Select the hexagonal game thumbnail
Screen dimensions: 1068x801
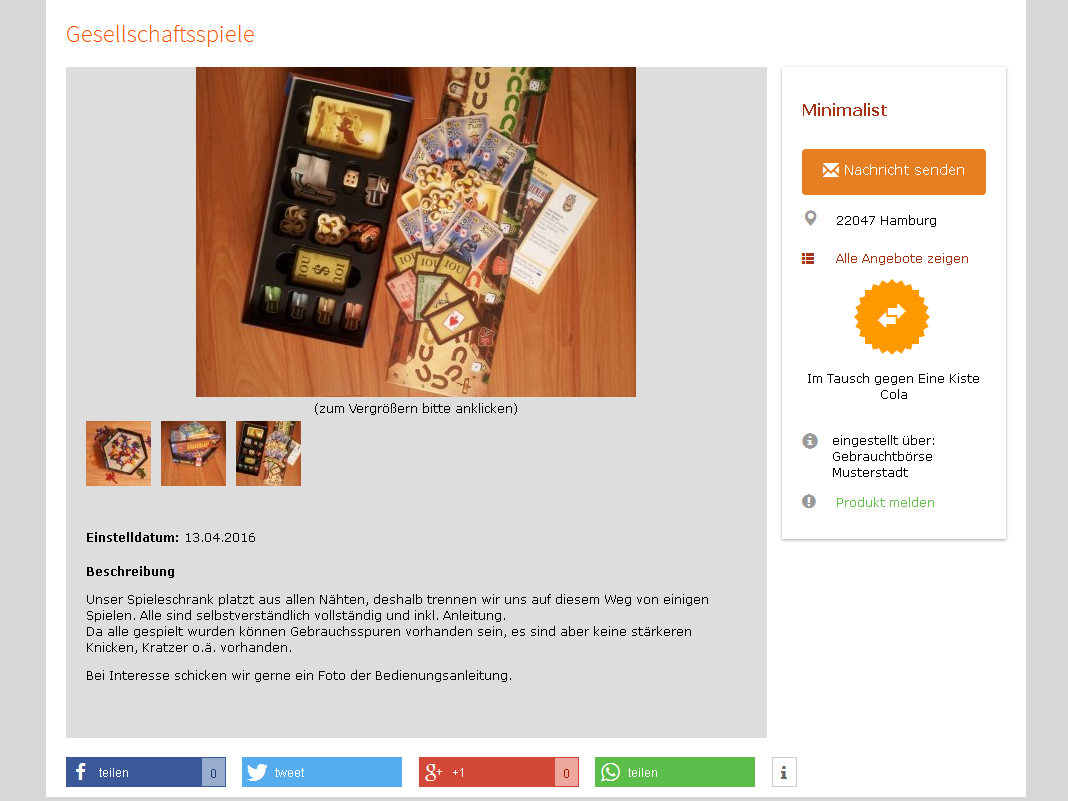(119, 454)
